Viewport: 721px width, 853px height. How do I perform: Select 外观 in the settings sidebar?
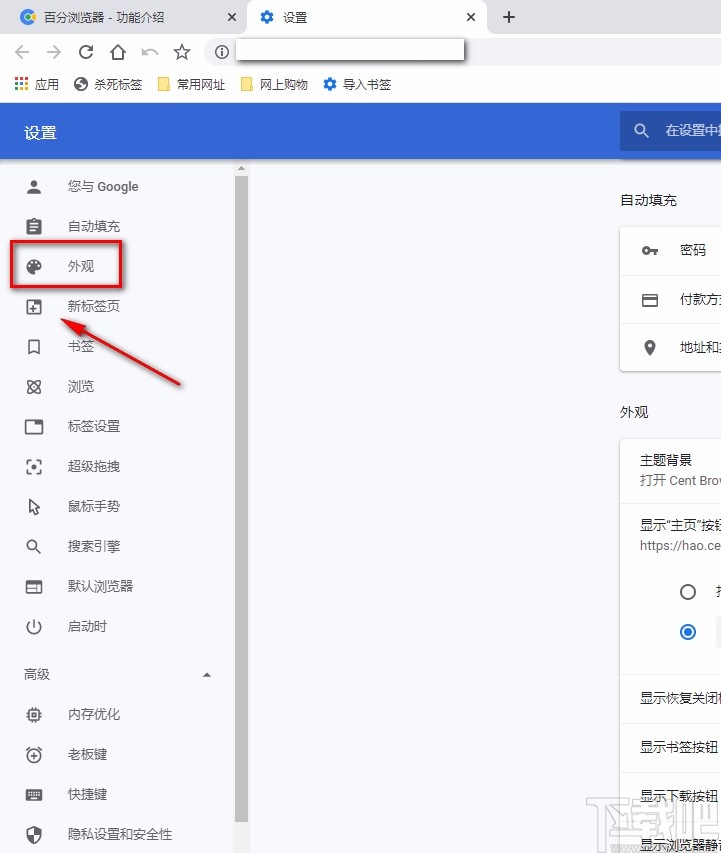pos(81,266)
